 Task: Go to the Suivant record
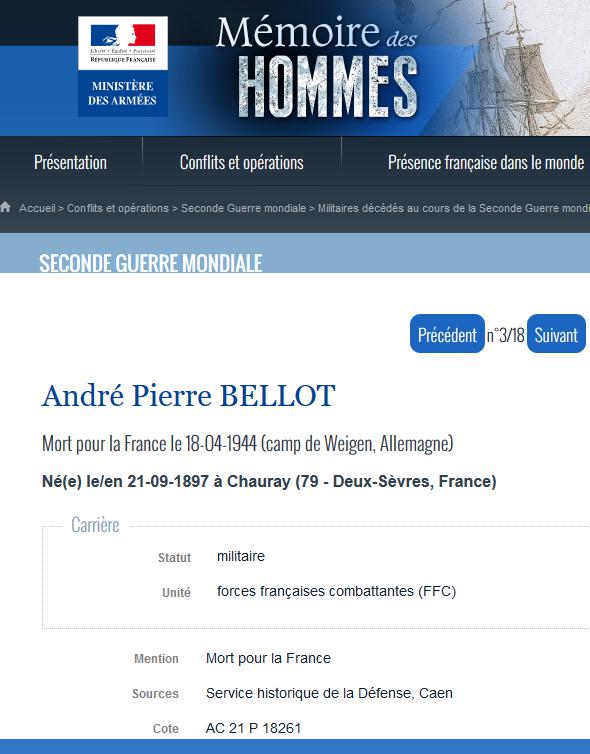[556, 334]
